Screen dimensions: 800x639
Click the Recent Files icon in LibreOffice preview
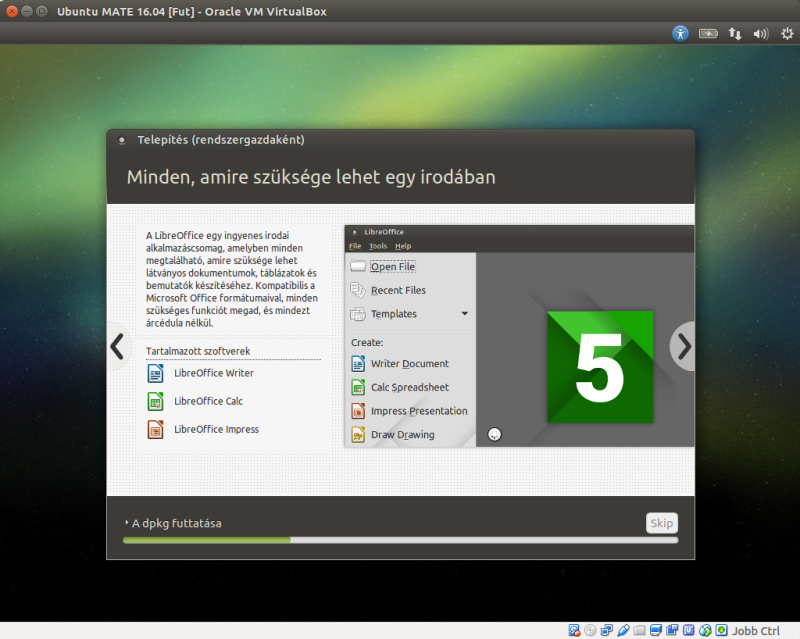pyautogui.click(x=358, y=290)
